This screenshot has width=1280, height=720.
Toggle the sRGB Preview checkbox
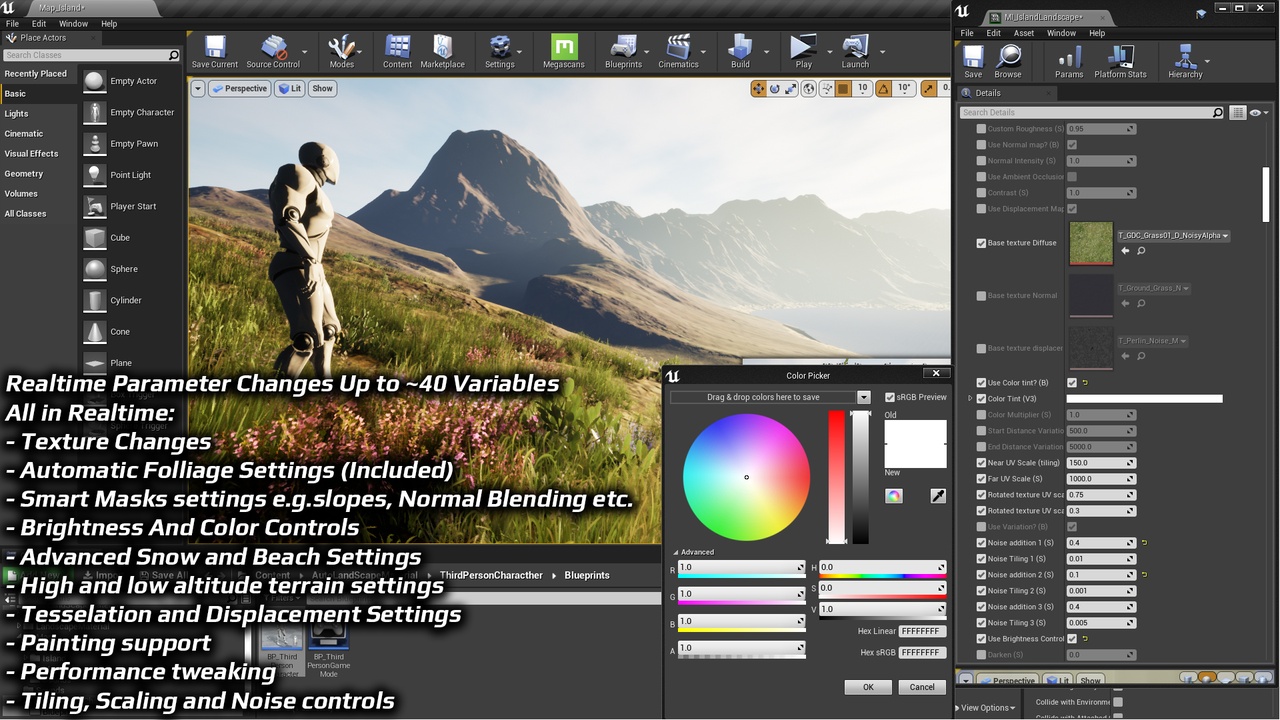click(890, 397)
